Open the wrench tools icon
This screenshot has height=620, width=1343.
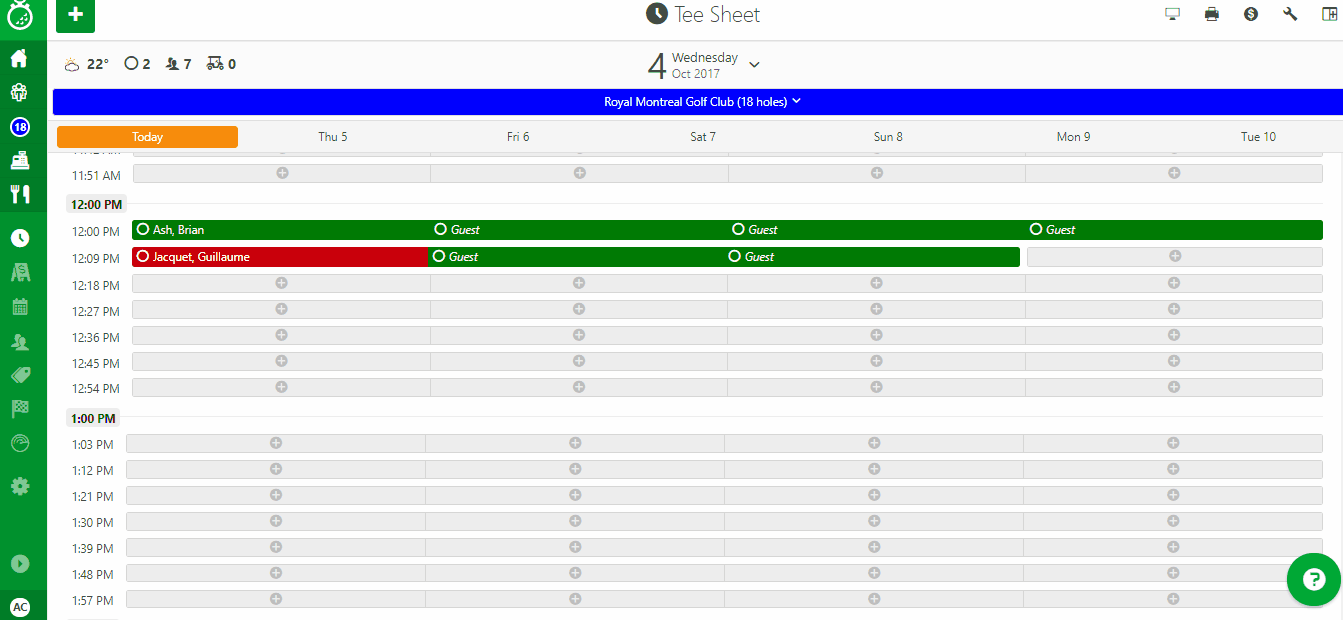pos(1289,14)
